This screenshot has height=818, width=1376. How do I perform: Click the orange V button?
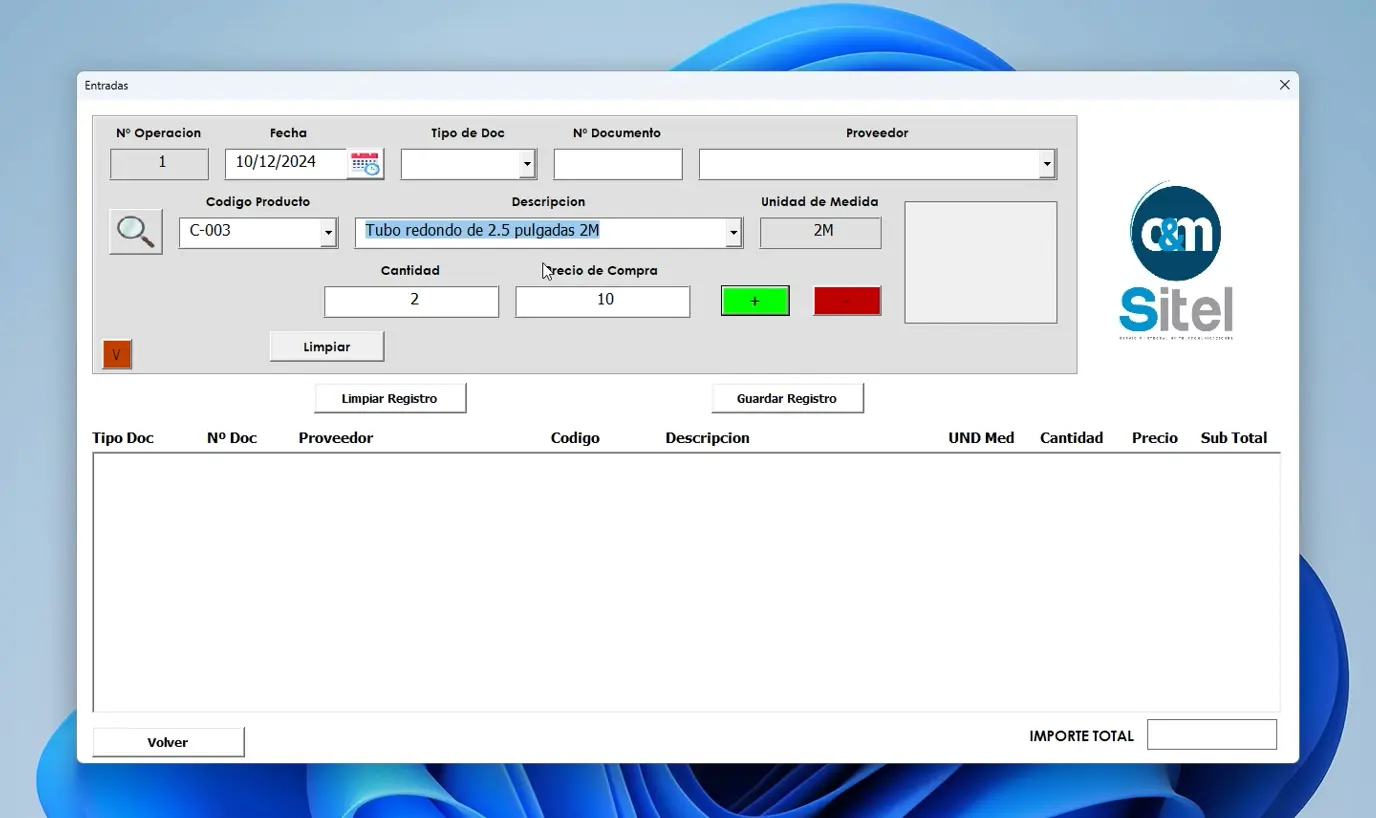pos(117,354)
